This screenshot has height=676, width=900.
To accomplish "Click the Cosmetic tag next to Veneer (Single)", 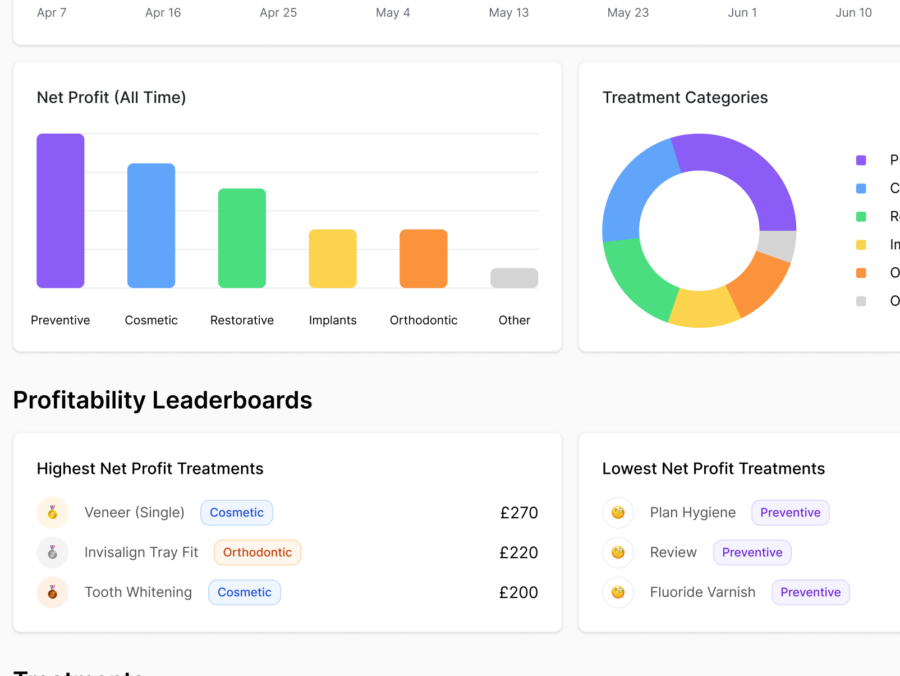I will point(236,512).
